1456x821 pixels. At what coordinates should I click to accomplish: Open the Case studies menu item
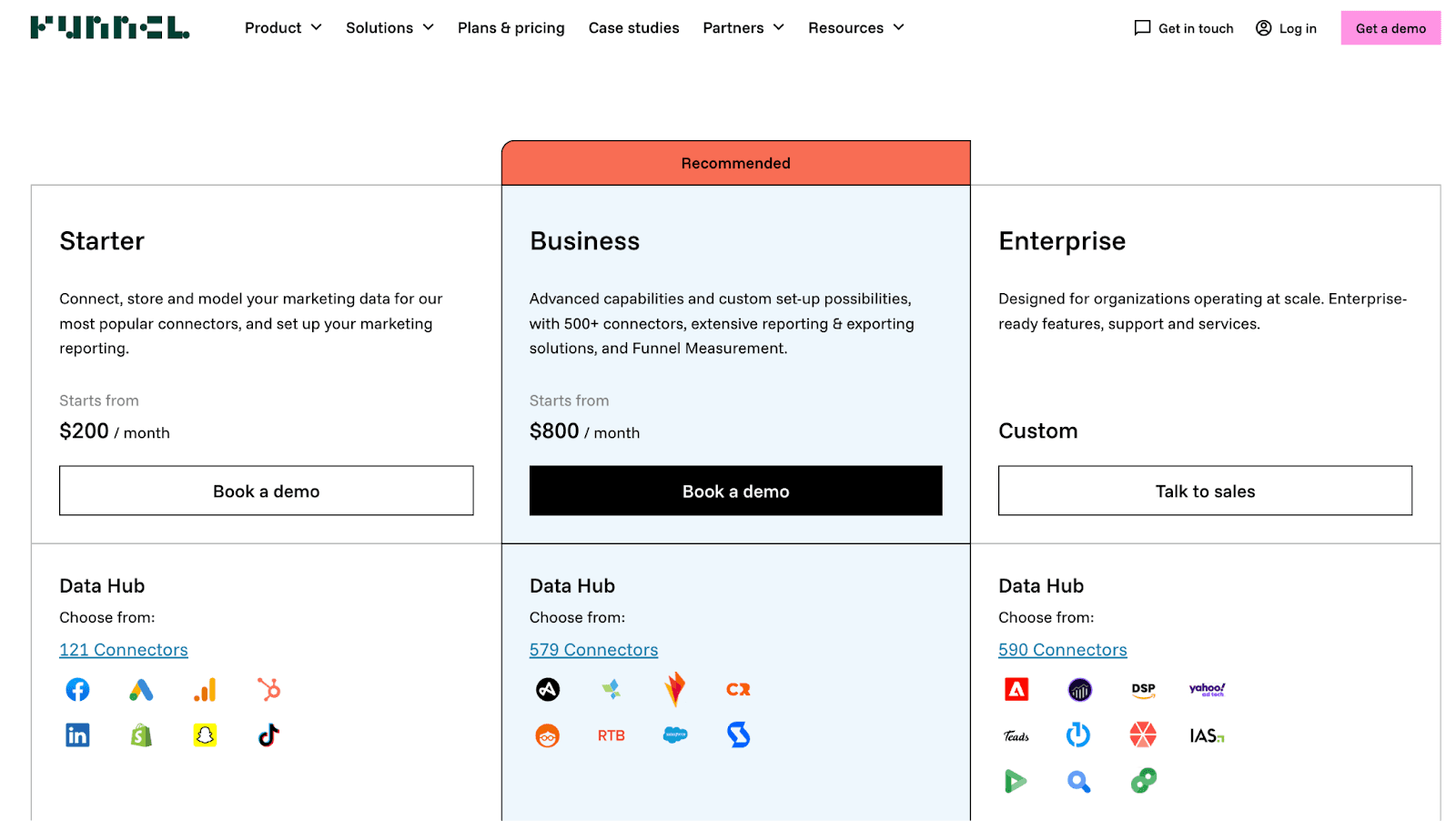coord(633,28)
